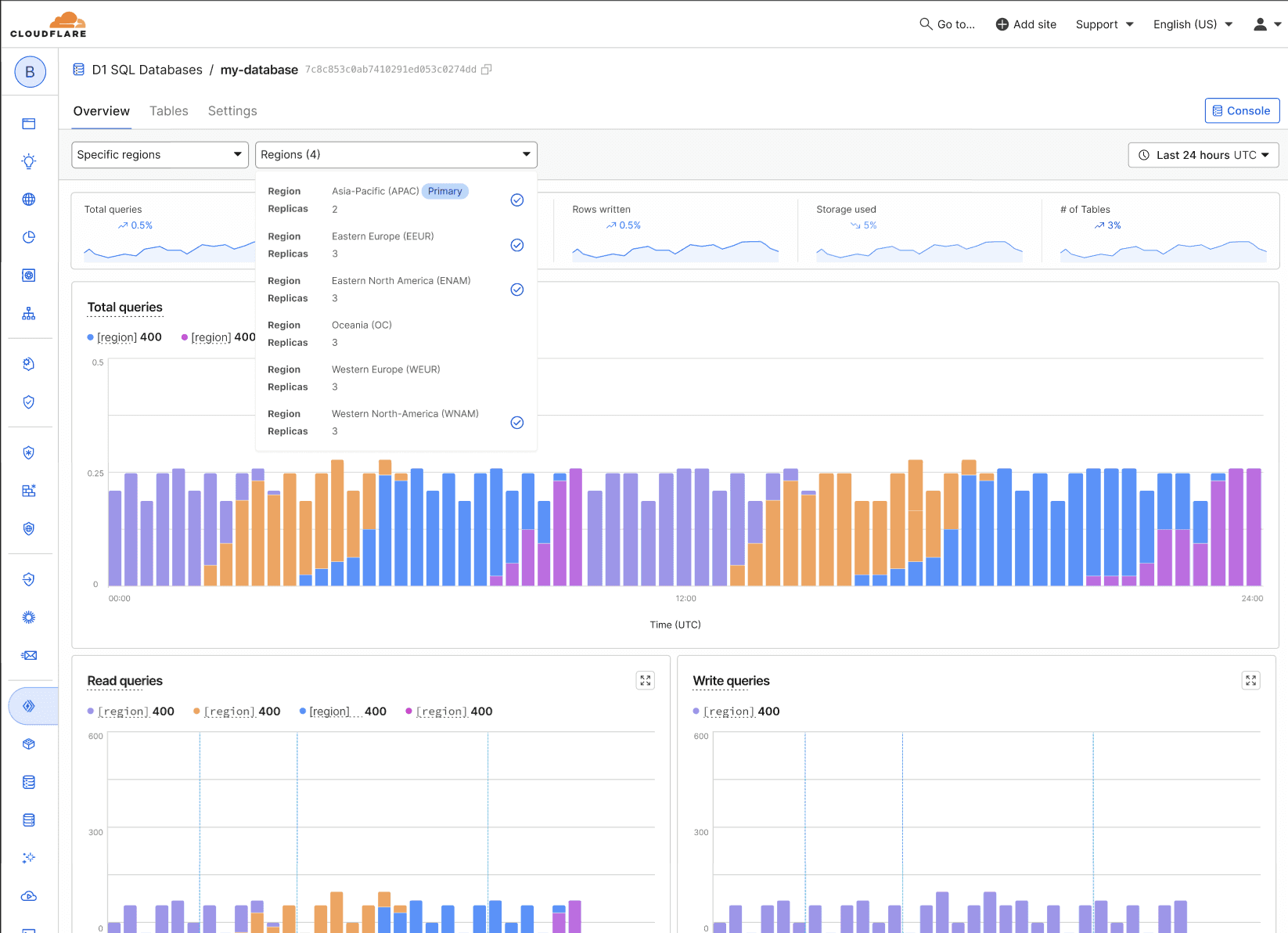Screen dimensions: 1288x933
Task: Click the highlighted Workers diamond icon in sidebar
Action: 29,706
